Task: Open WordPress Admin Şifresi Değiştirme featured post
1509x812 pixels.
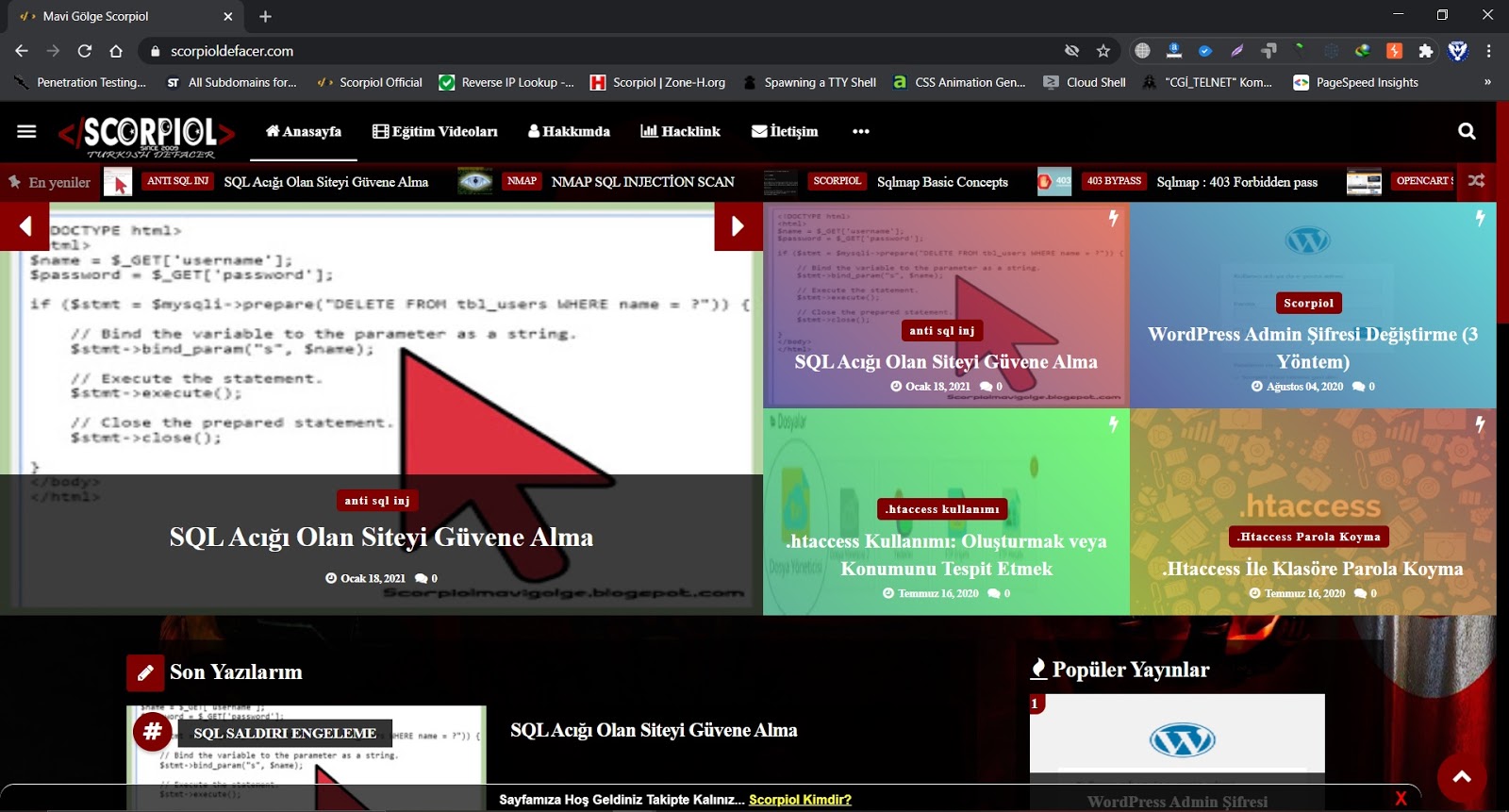Action: click(1313, 348)
